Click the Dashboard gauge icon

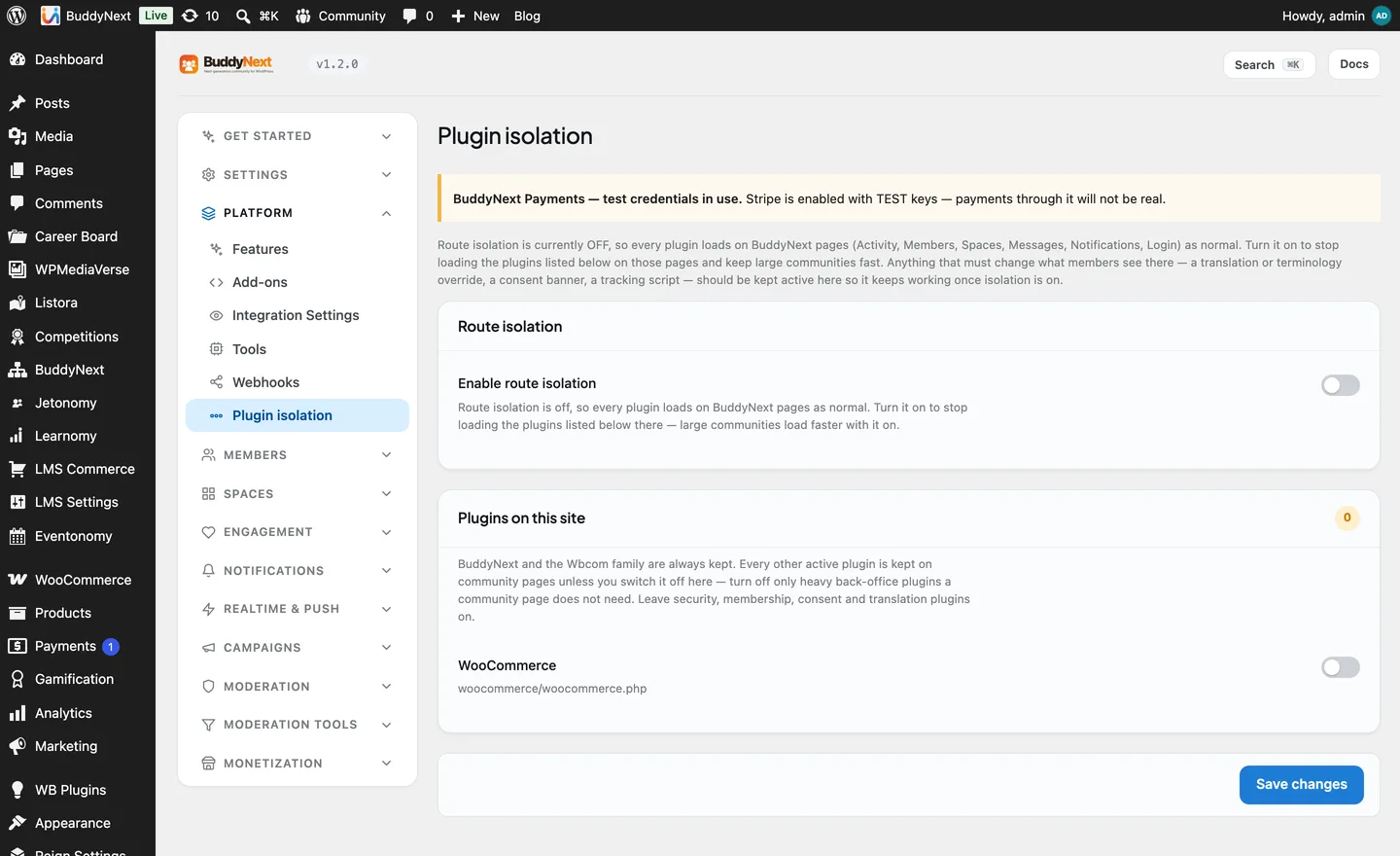coord(17,59)
